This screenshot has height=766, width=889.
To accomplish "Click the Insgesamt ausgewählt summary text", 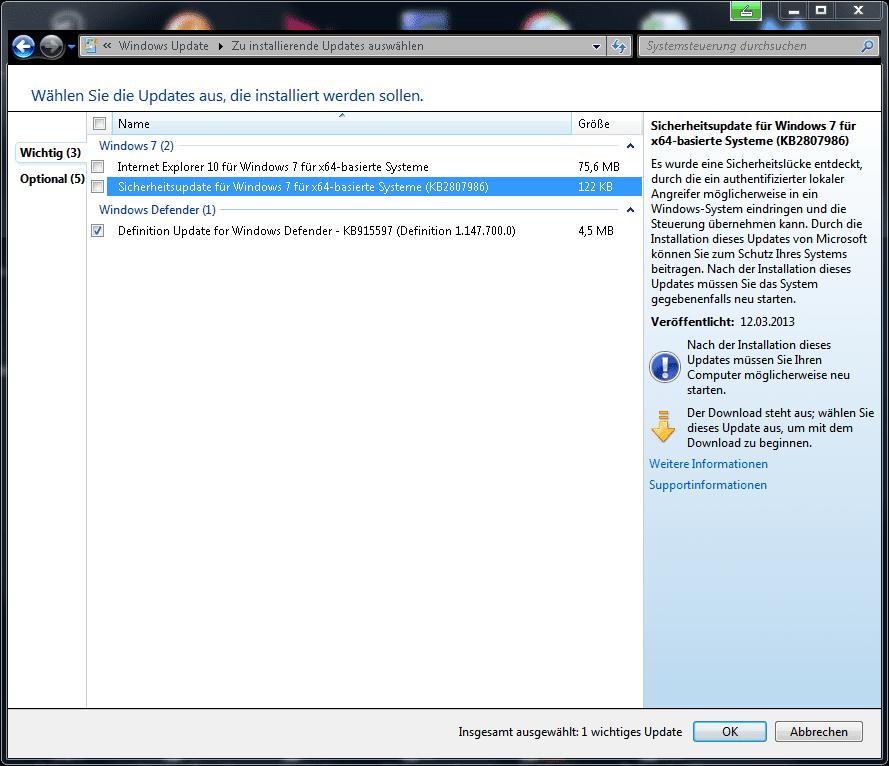I will coord(570,731).
